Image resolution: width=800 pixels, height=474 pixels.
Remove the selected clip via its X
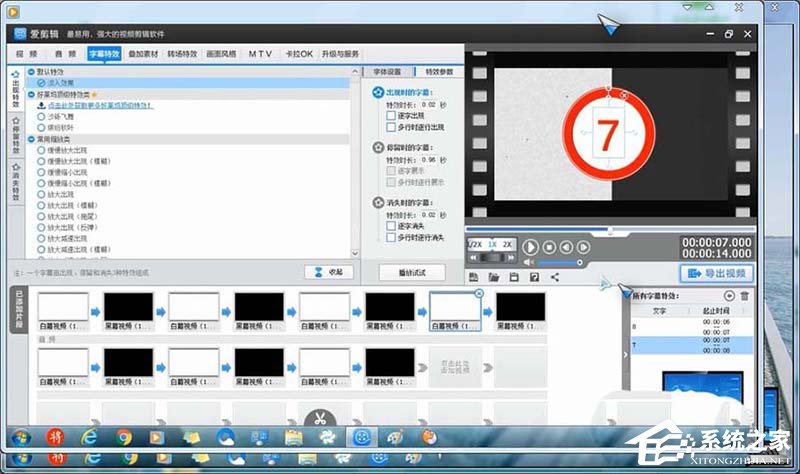[x=479, y=293]
